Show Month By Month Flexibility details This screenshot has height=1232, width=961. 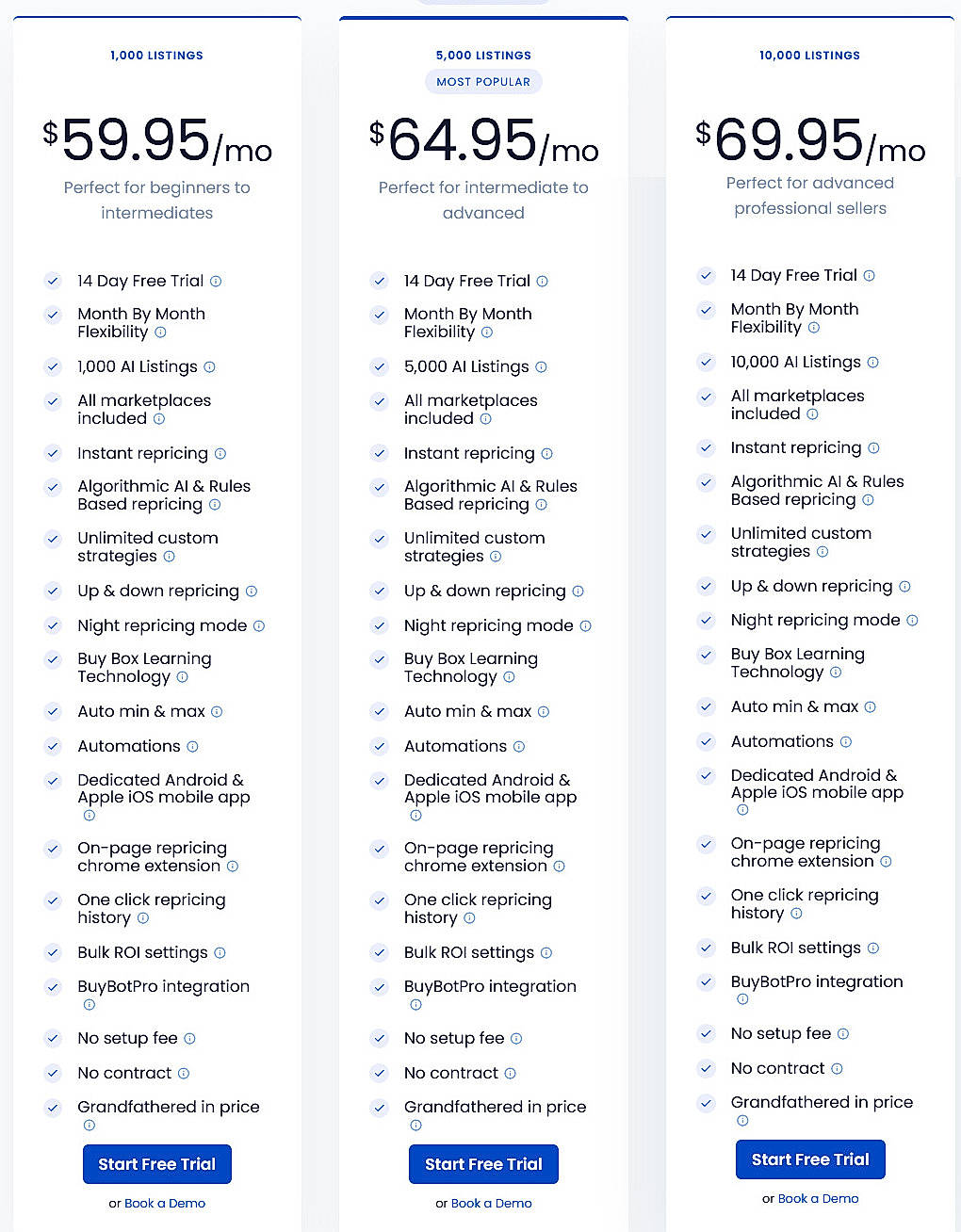(x=159, y=332)
